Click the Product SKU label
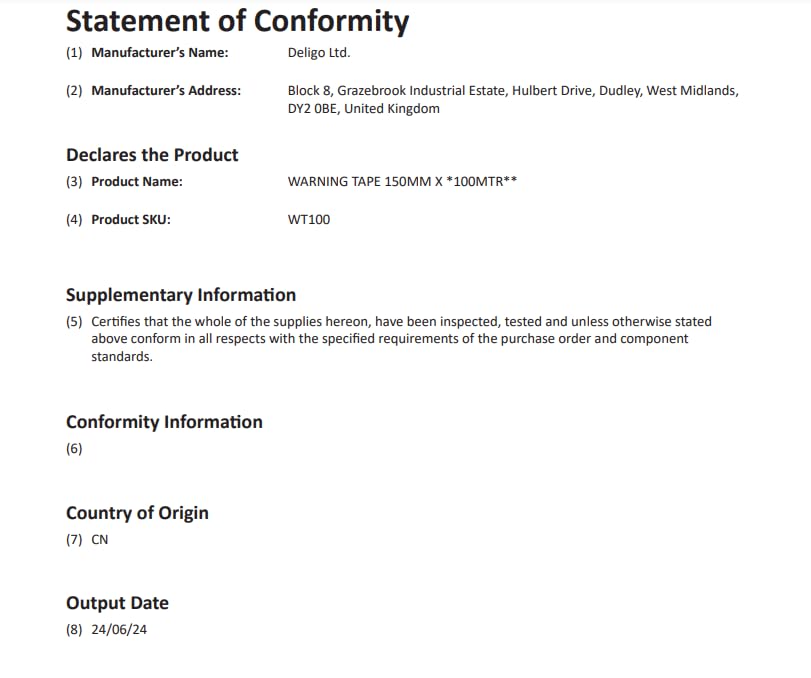Screen dimensions: 811x678 pyautogui.click(x=131, y=220)
